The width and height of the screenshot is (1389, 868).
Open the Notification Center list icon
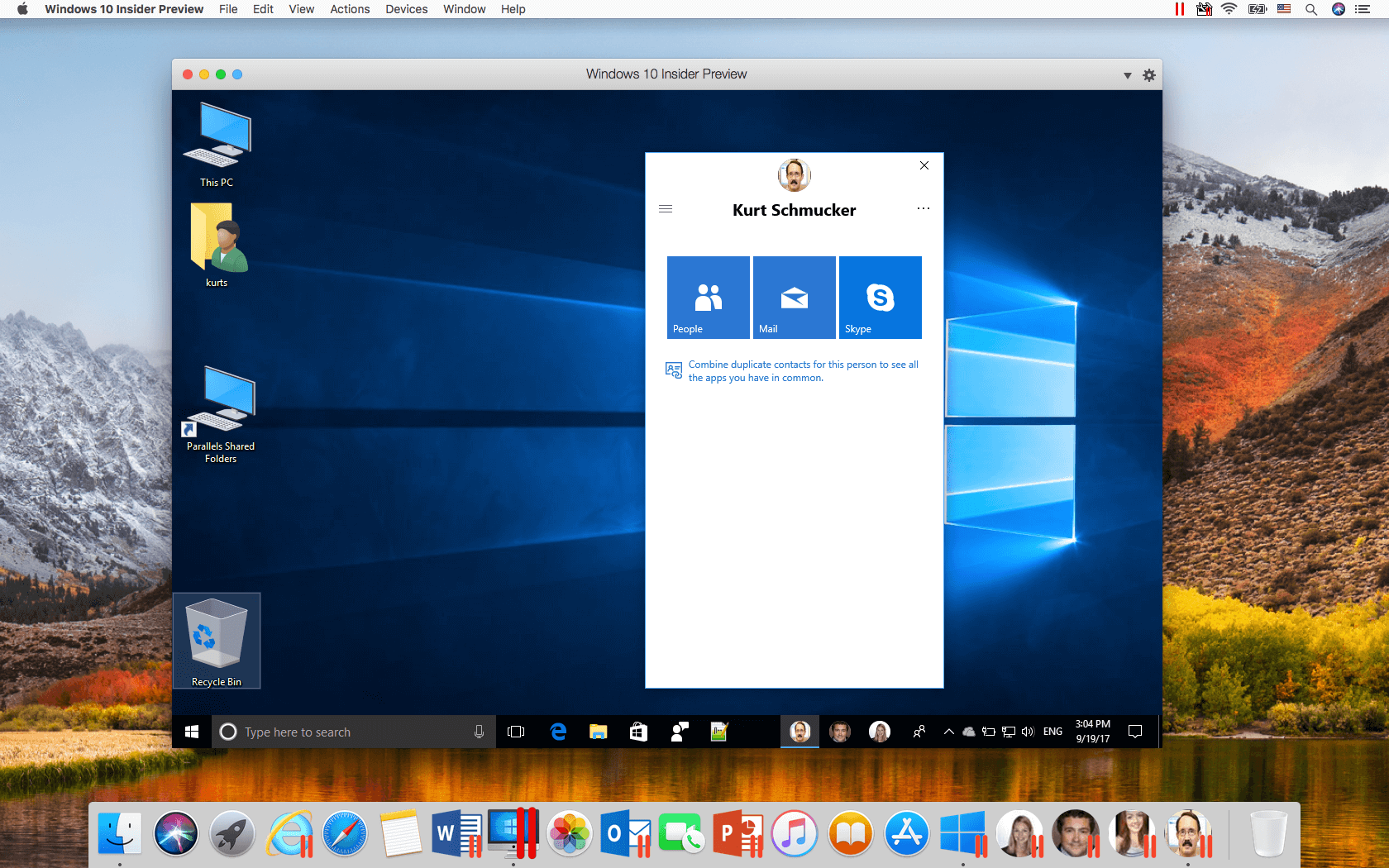click(x=1363, y=9)
